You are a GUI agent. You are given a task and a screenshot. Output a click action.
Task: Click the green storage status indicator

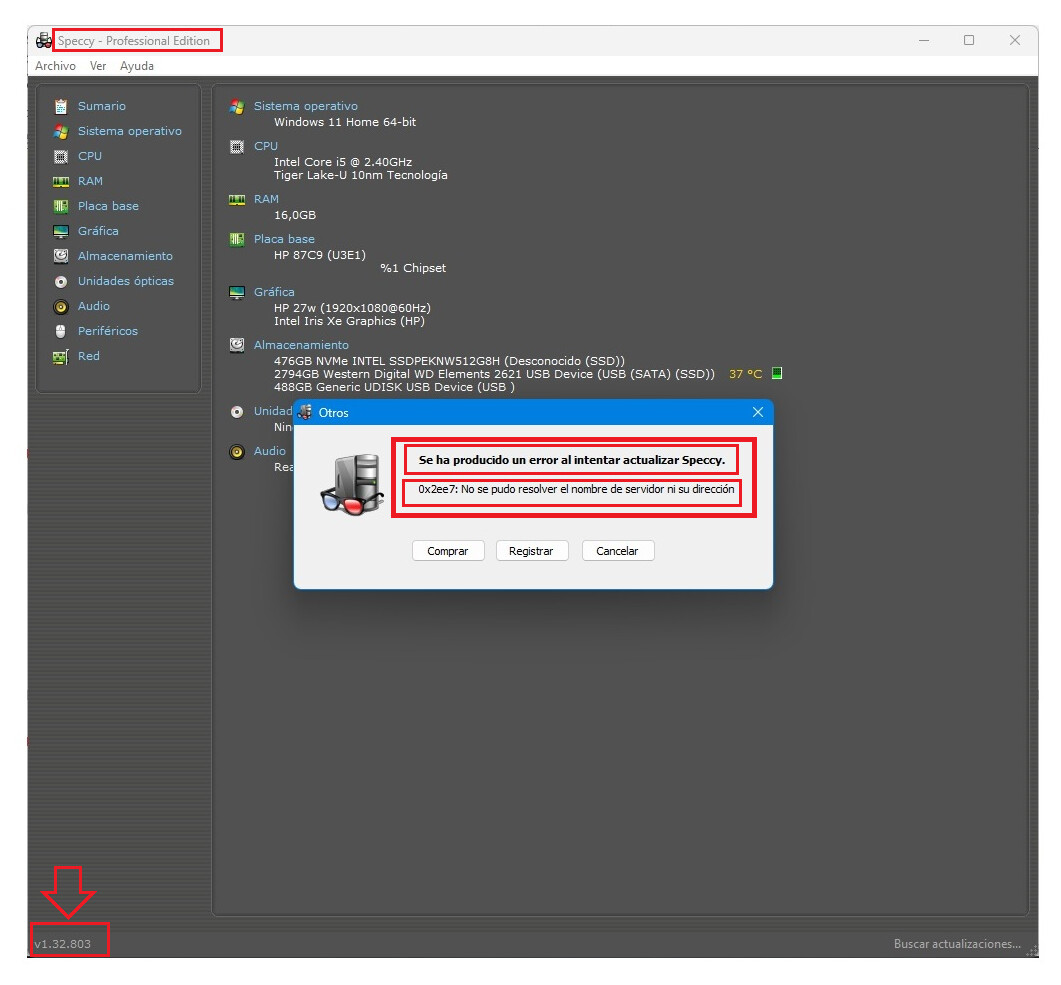[777, 374]
